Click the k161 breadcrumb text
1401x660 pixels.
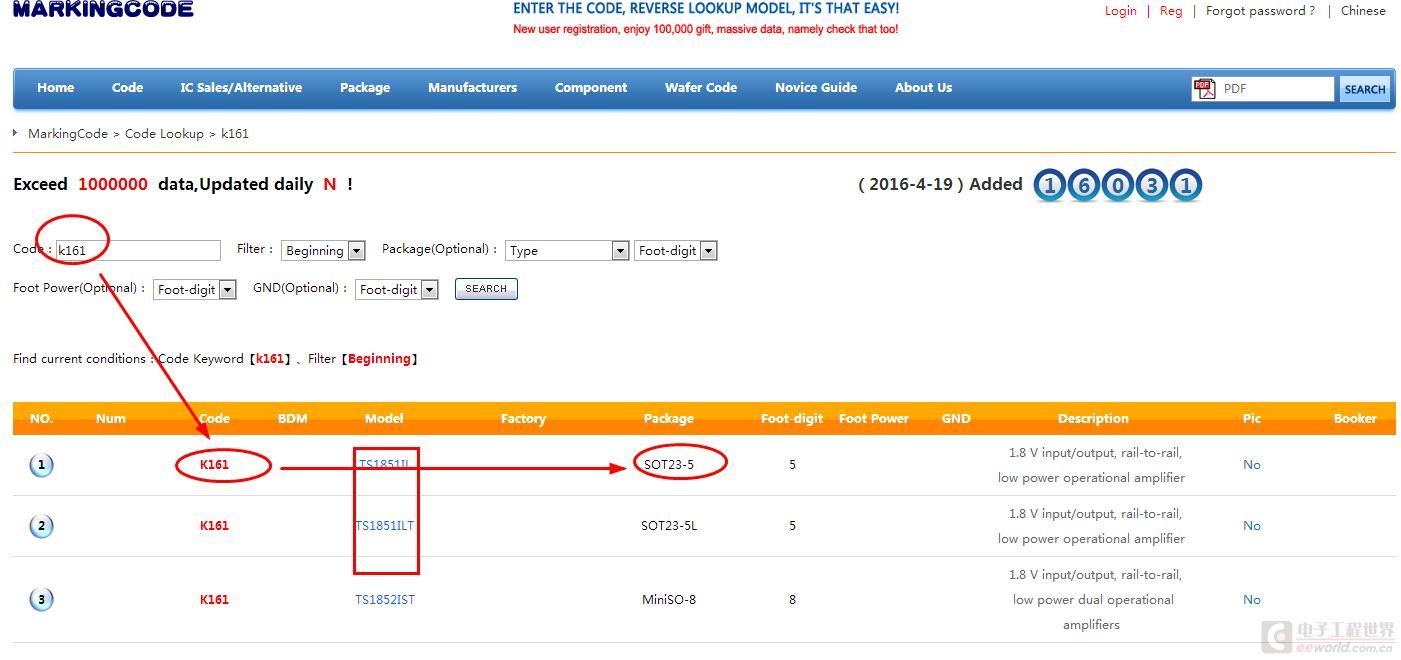pyautogui.click(x=235, y=134)
